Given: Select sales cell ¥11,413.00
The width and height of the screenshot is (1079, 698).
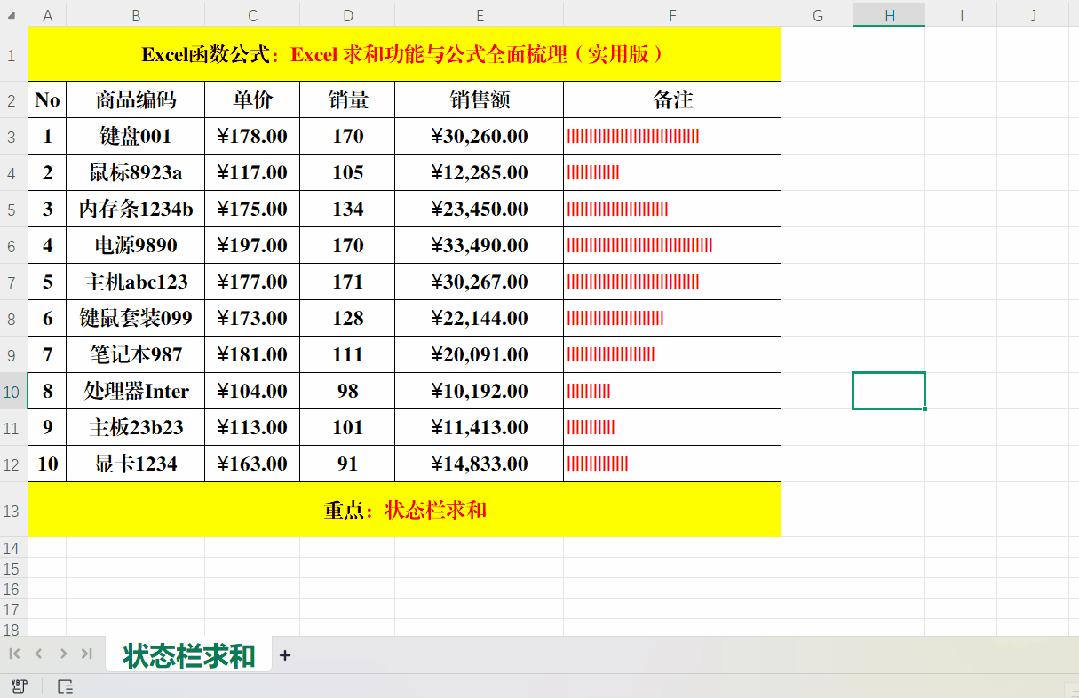Looking at the screenshot, I should click(x=480, y=427).
